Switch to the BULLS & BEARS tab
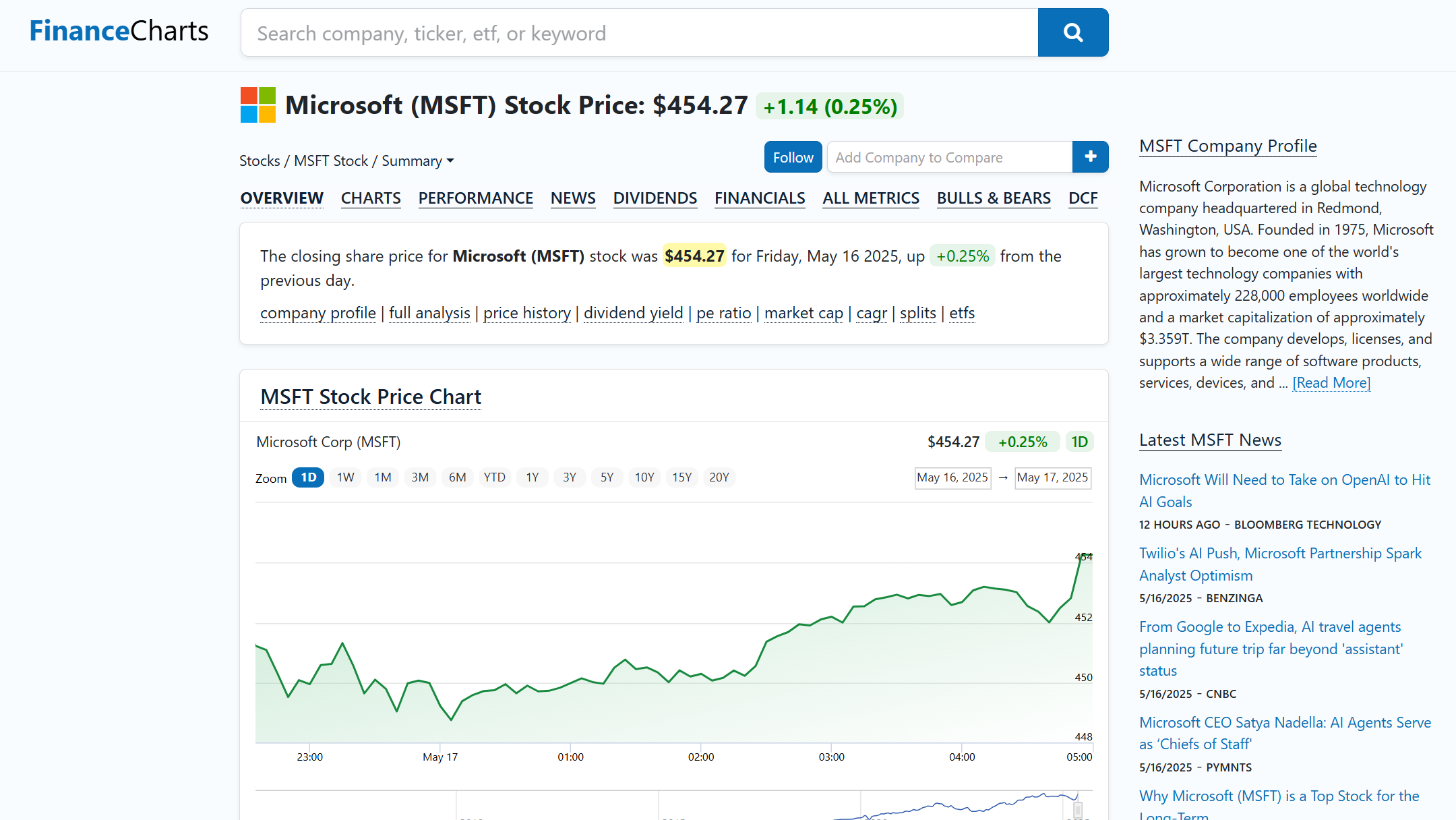 994,198
